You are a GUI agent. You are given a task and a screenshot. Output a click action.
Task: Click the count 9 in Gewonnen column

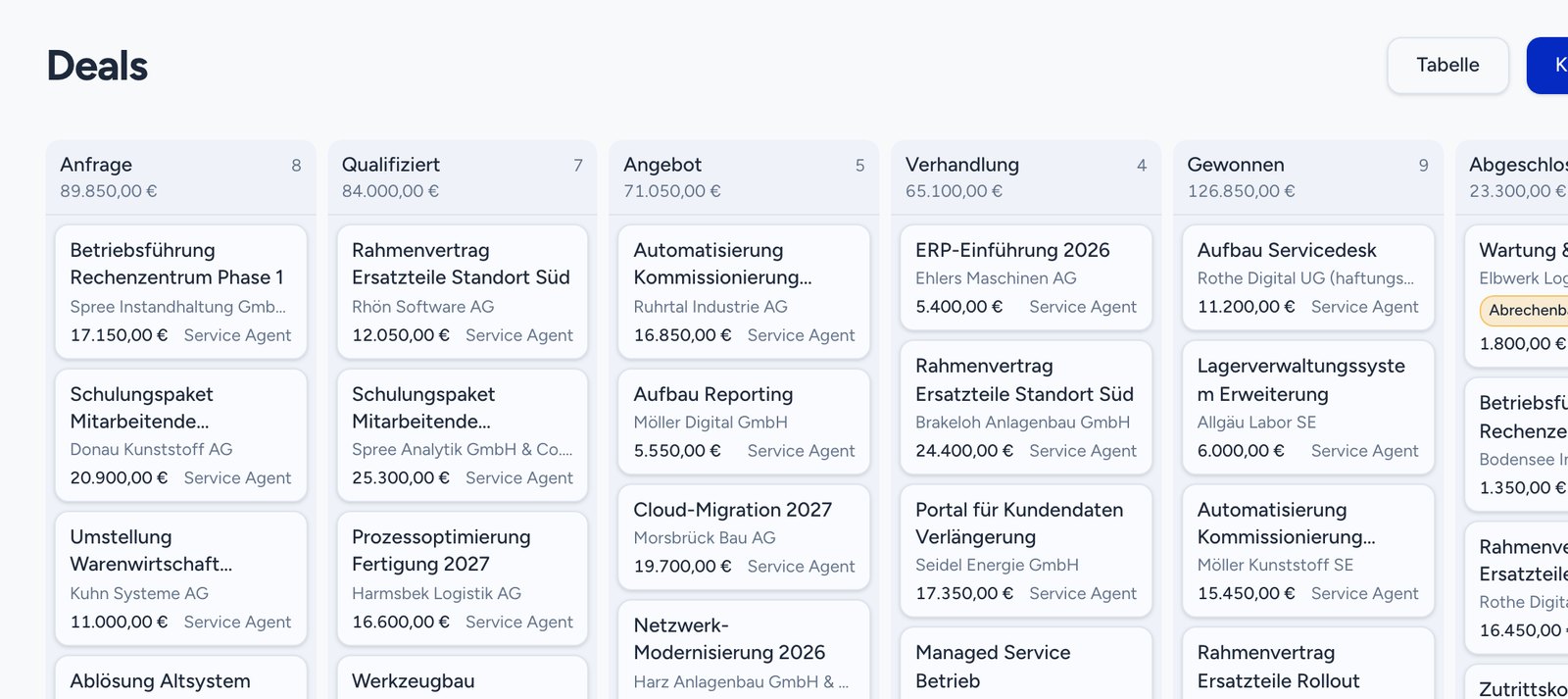[x=1423, y=166]
